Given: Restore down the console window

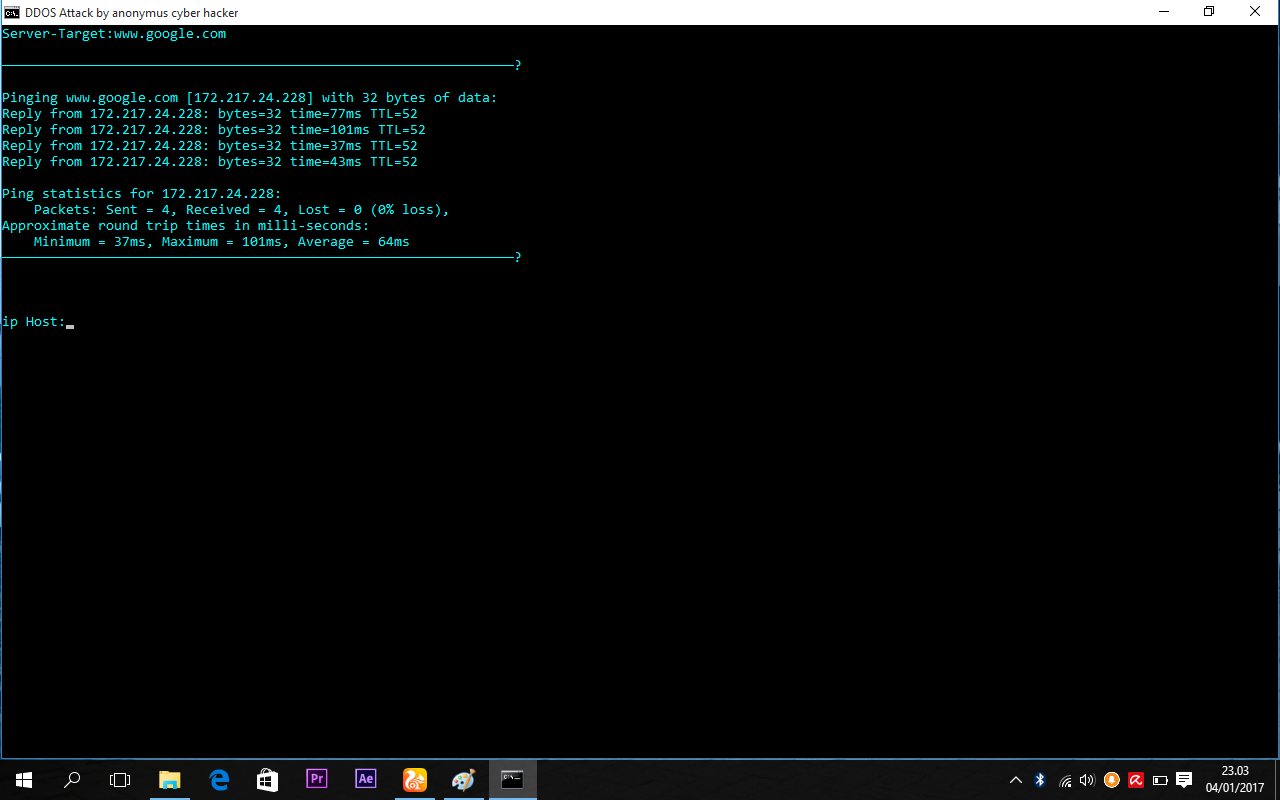Looking at the screenshot, I should 1210,12.
